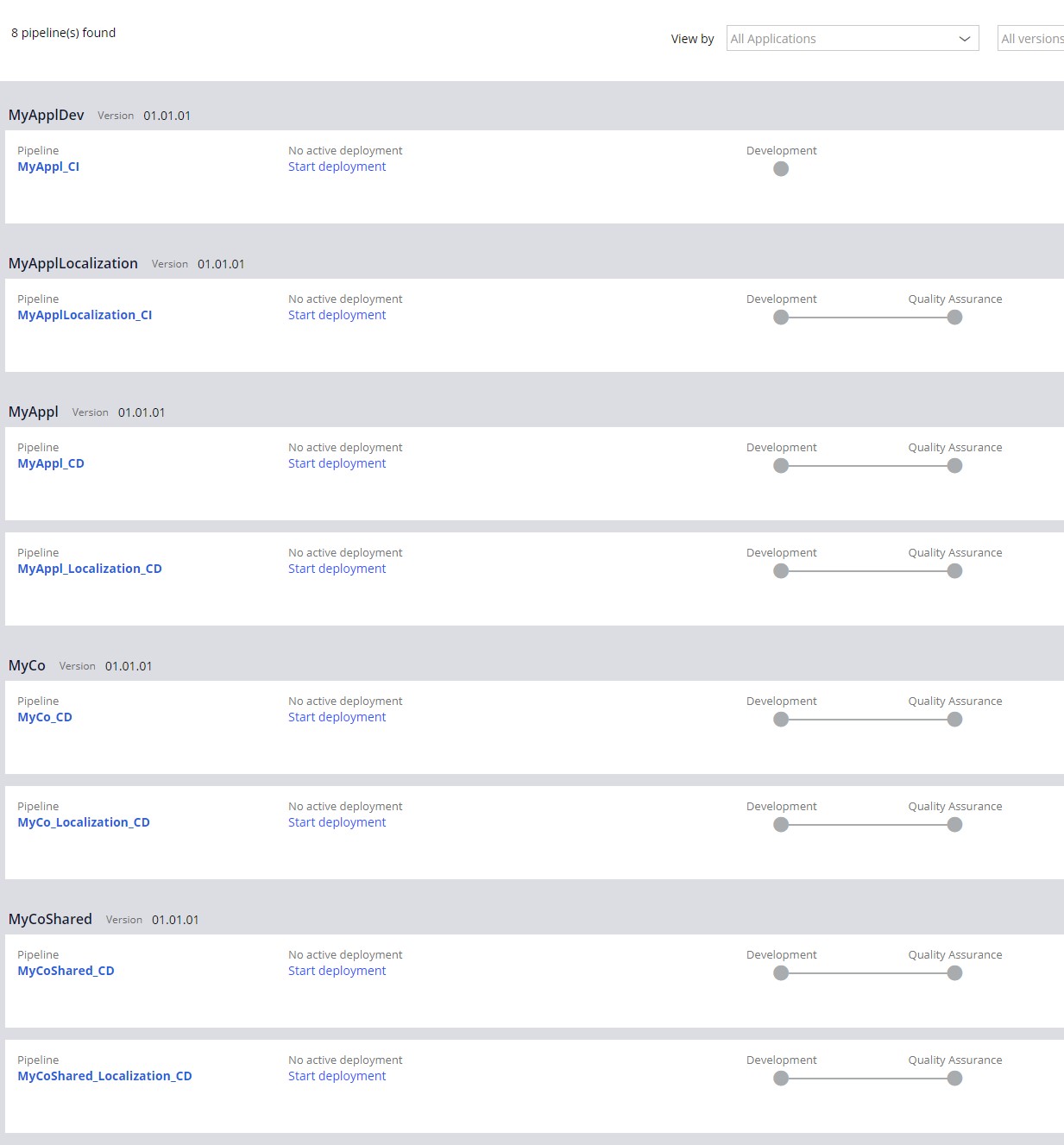Click Quality Assurance stage circle for MyApplLocalization_CI

(x=954, y=318)
